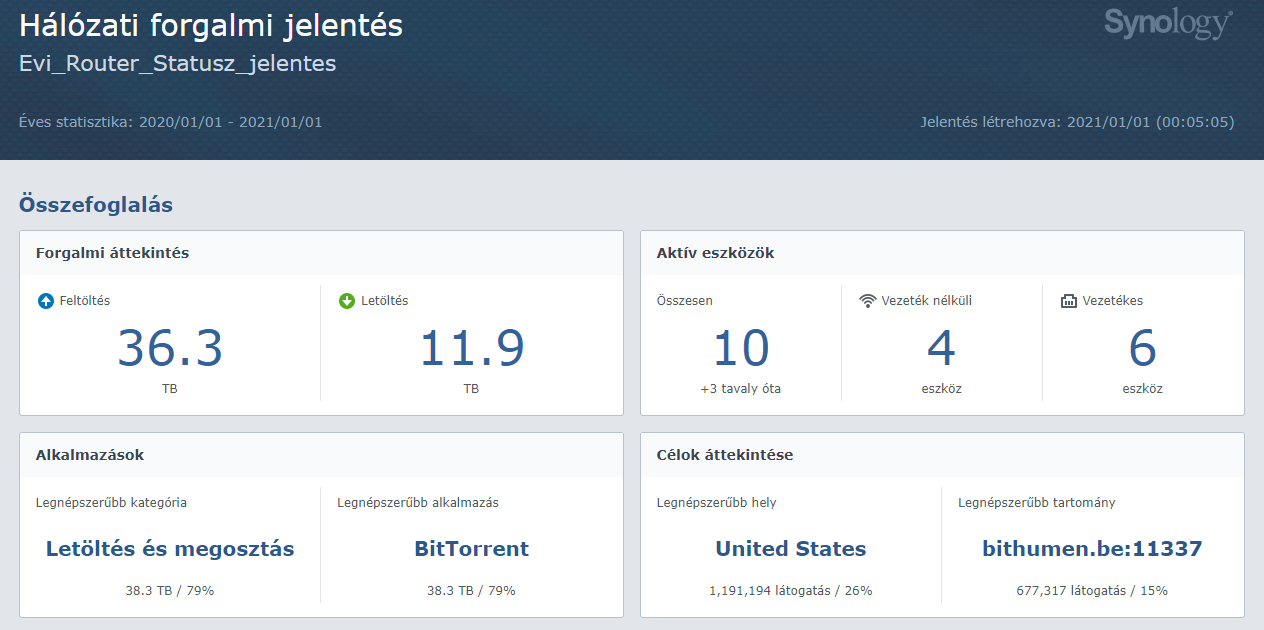Viewport: 1264px width, 630px height.
Task: Open the Letöltés és megosztás category
Action: tap(170, 549)
